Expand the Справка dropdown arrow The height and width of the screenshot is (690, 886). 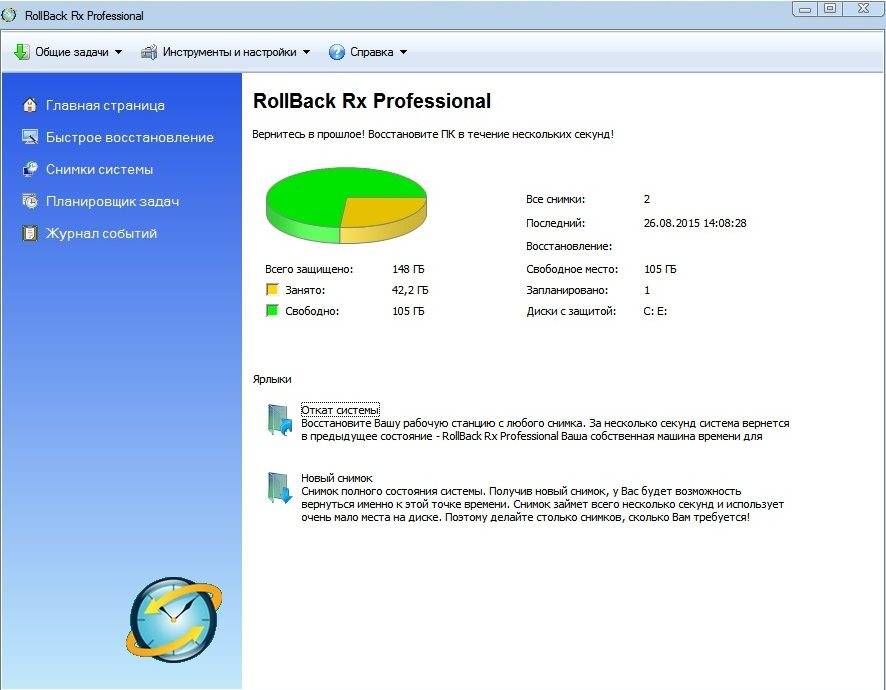tap(403, 52)
